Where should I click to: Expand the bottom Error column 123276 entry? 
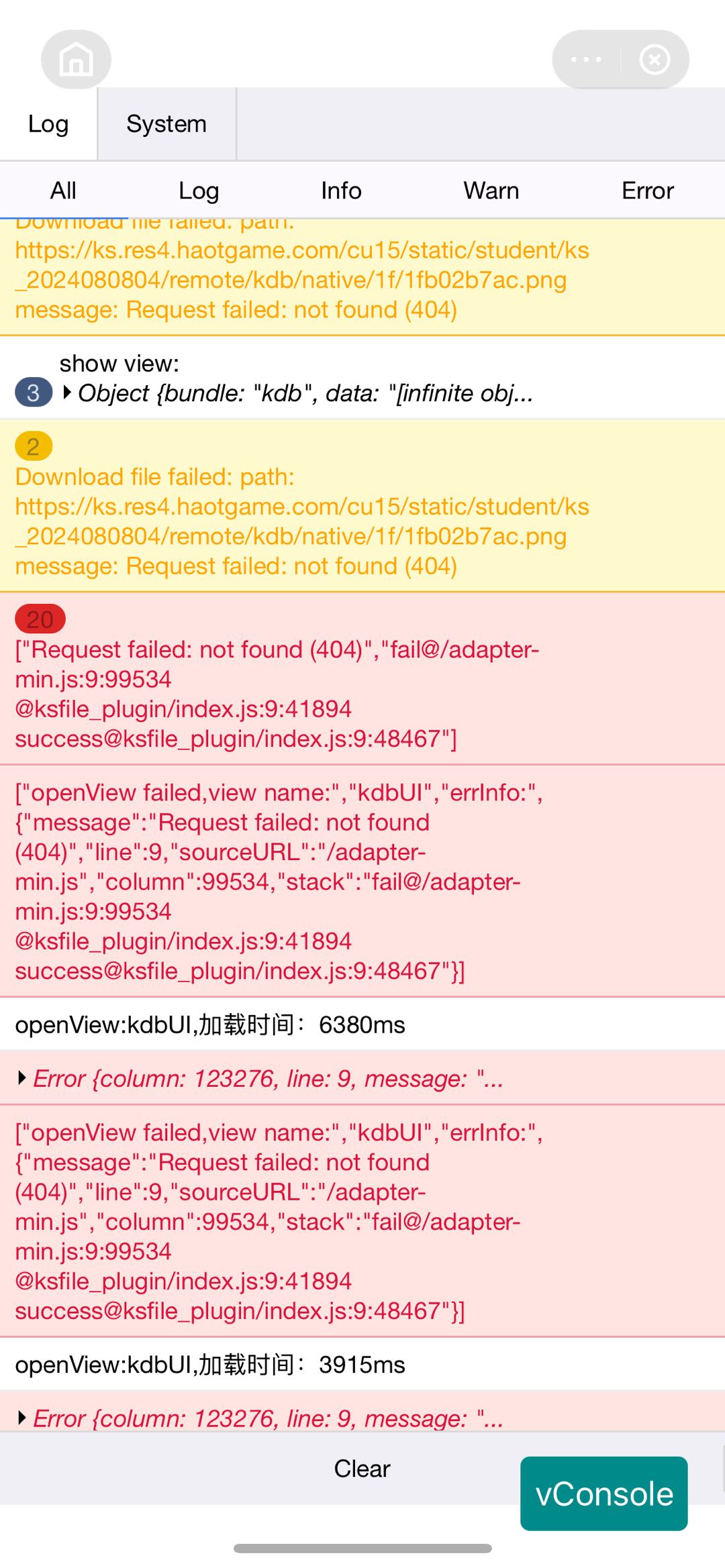(x=22, y=1418)
